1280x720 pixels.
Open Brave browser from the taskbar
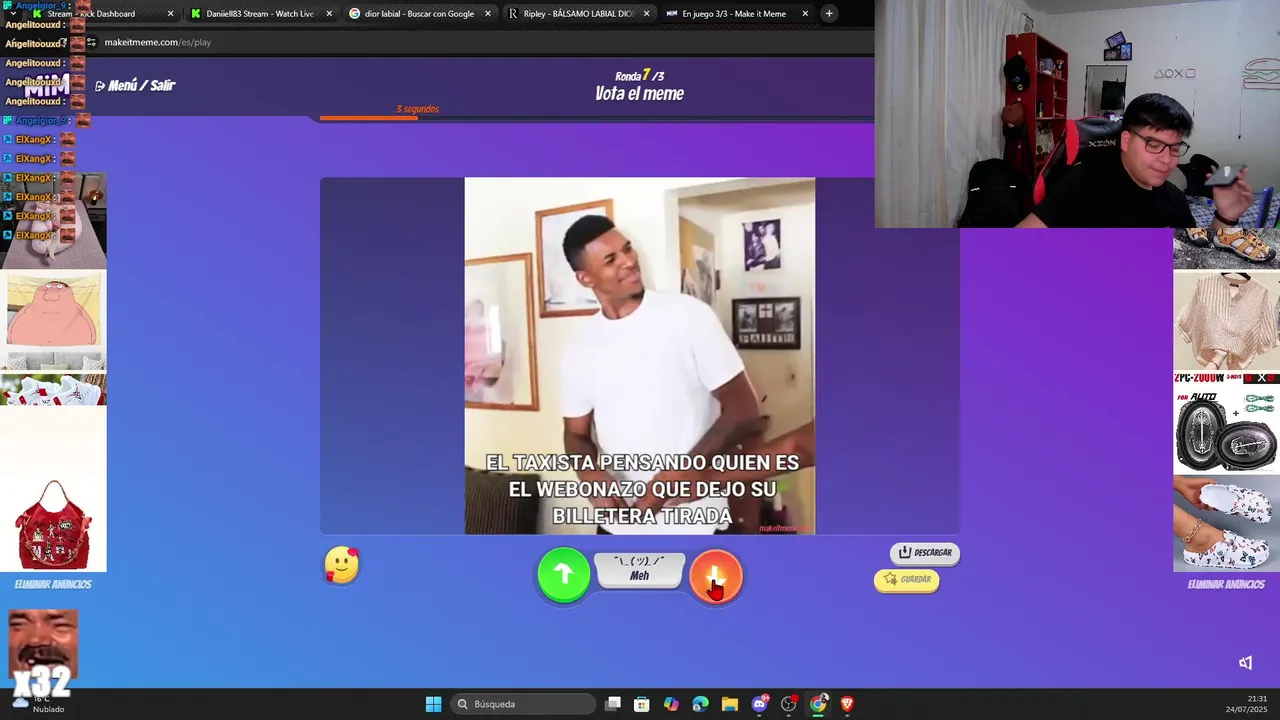(847, 704)
